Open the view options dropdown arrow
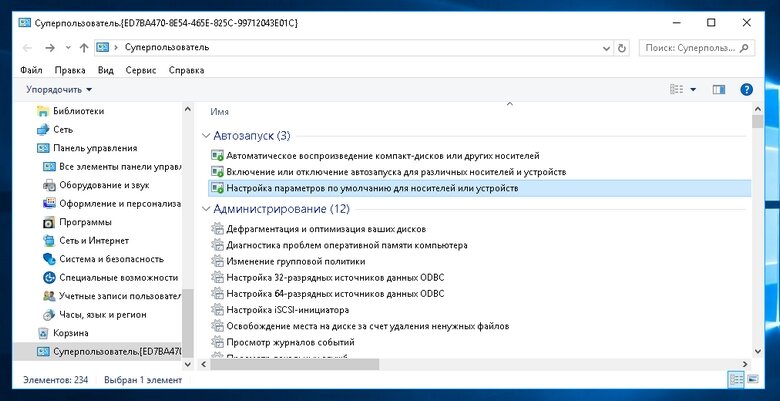780x401 pixels. pyautogui.click(x=693, y=90)
